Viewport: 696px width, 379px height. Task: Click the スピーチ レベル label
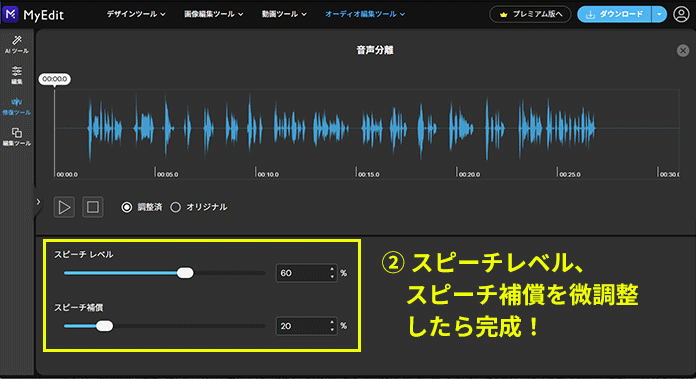pyautogui.click(x=84, y=254)
